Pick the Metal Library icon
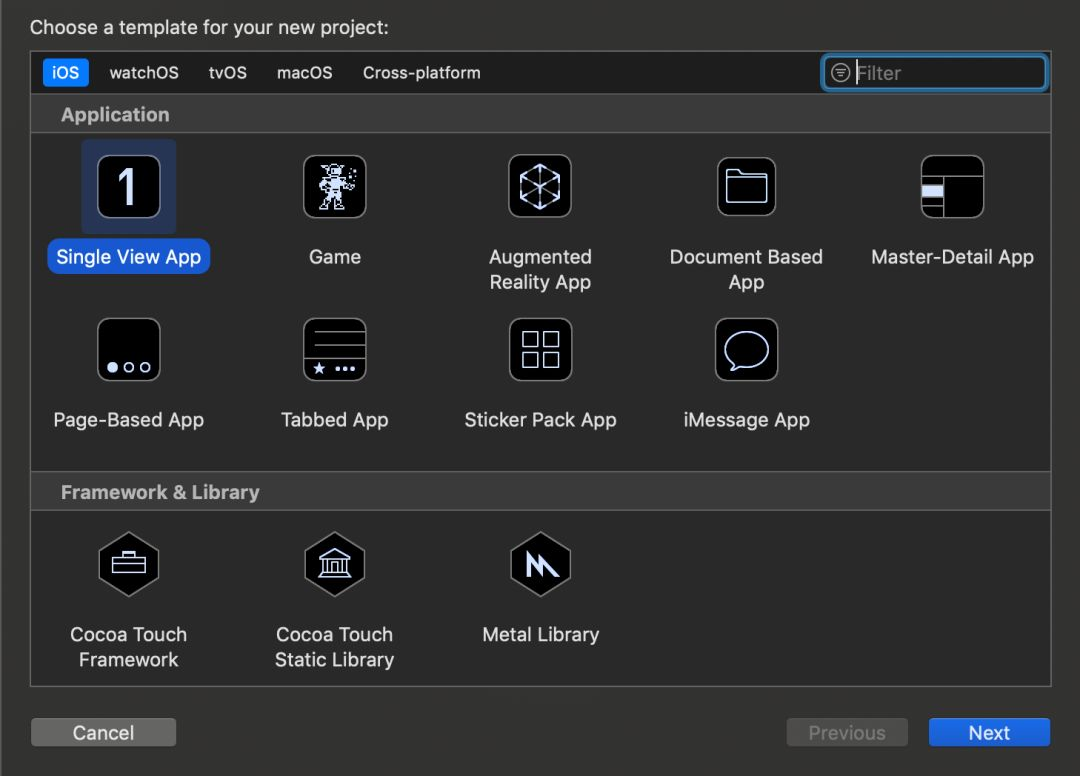Viewport: 1080px width, 776px height. pos(540,564)
